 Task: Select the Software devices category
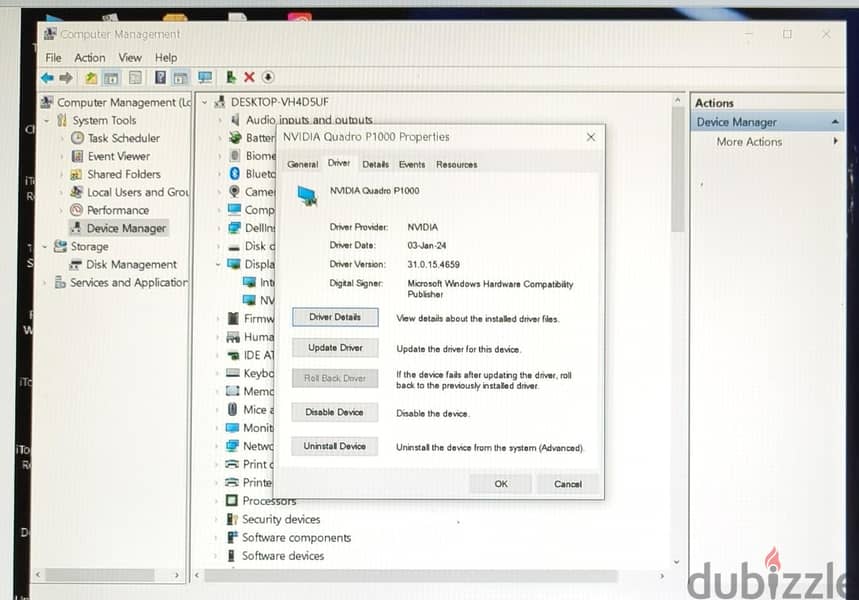(283, 556)
